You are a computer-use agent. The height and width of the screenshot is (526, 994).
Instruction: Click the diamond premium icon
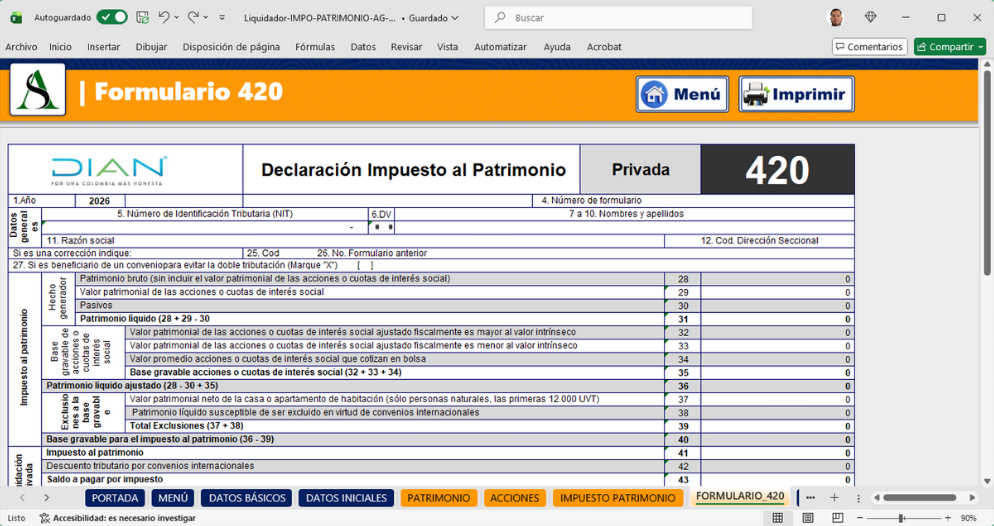(870, 18)
